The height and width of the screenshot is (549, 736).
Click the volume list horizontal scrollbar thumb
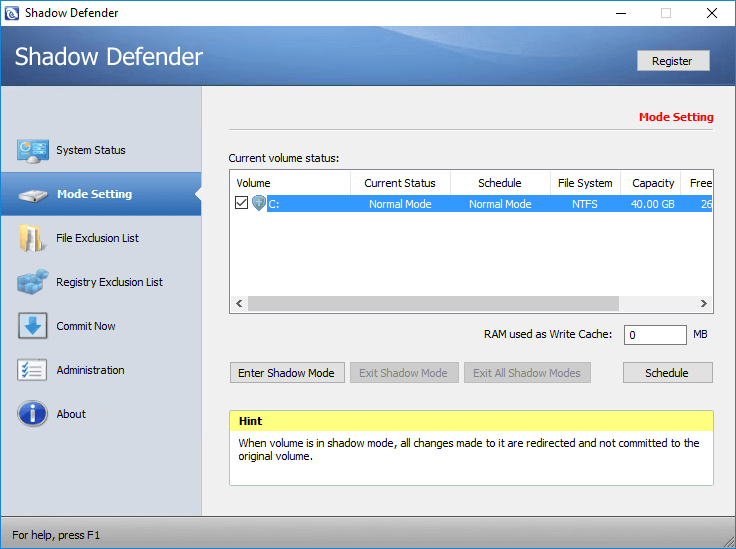[x=433, y=304]
